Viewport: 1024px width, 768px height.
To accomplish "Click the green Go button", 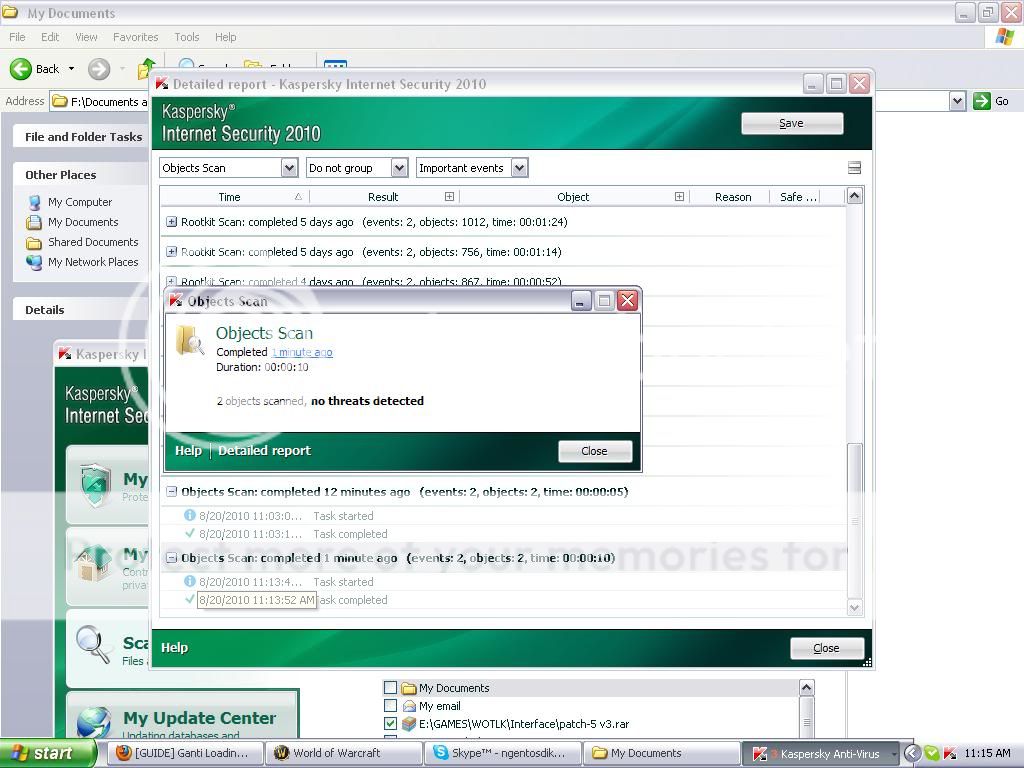I will (991, 101).
